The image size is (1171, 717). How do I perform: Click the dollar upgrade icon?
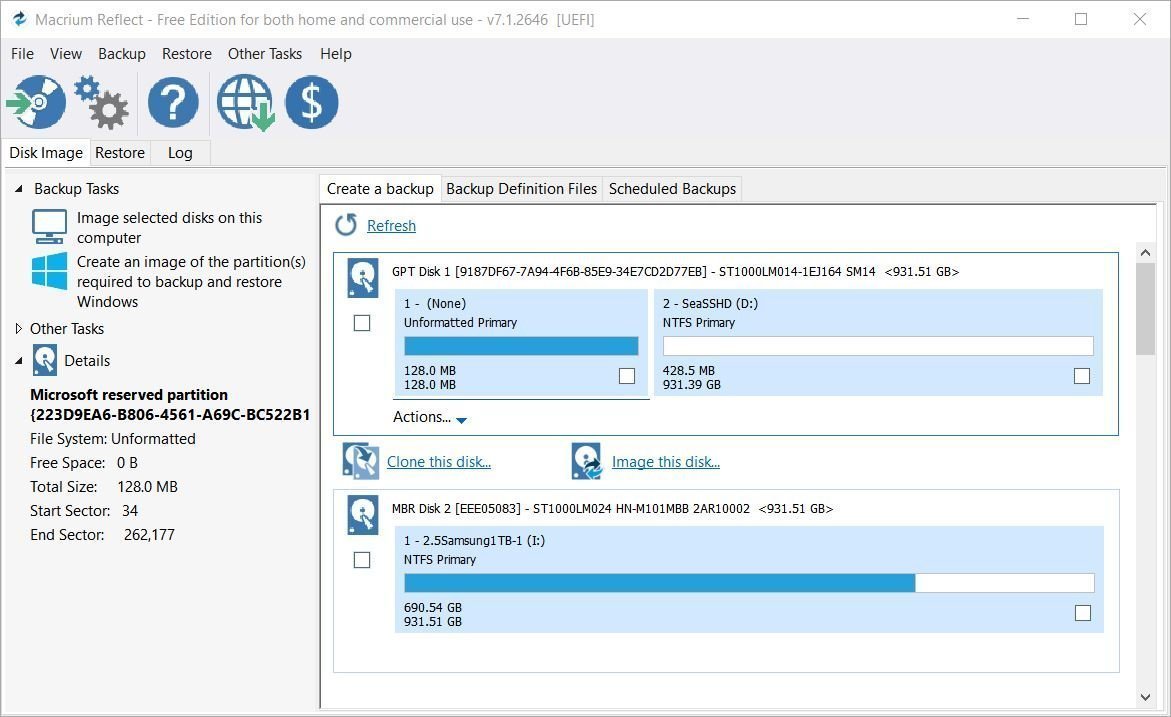point(311,101)
